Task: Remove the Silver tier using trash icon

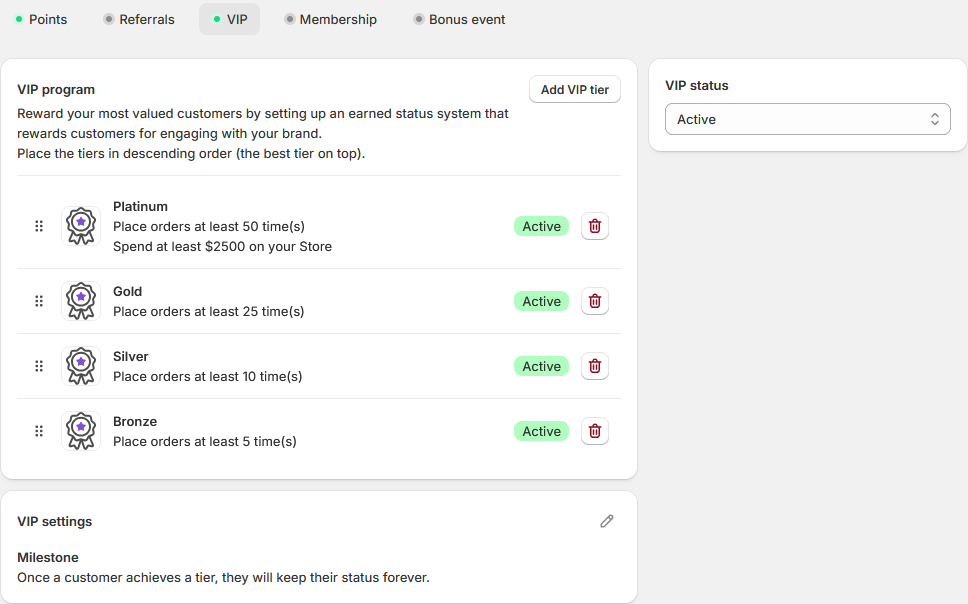Action: [x=594, y=366]
